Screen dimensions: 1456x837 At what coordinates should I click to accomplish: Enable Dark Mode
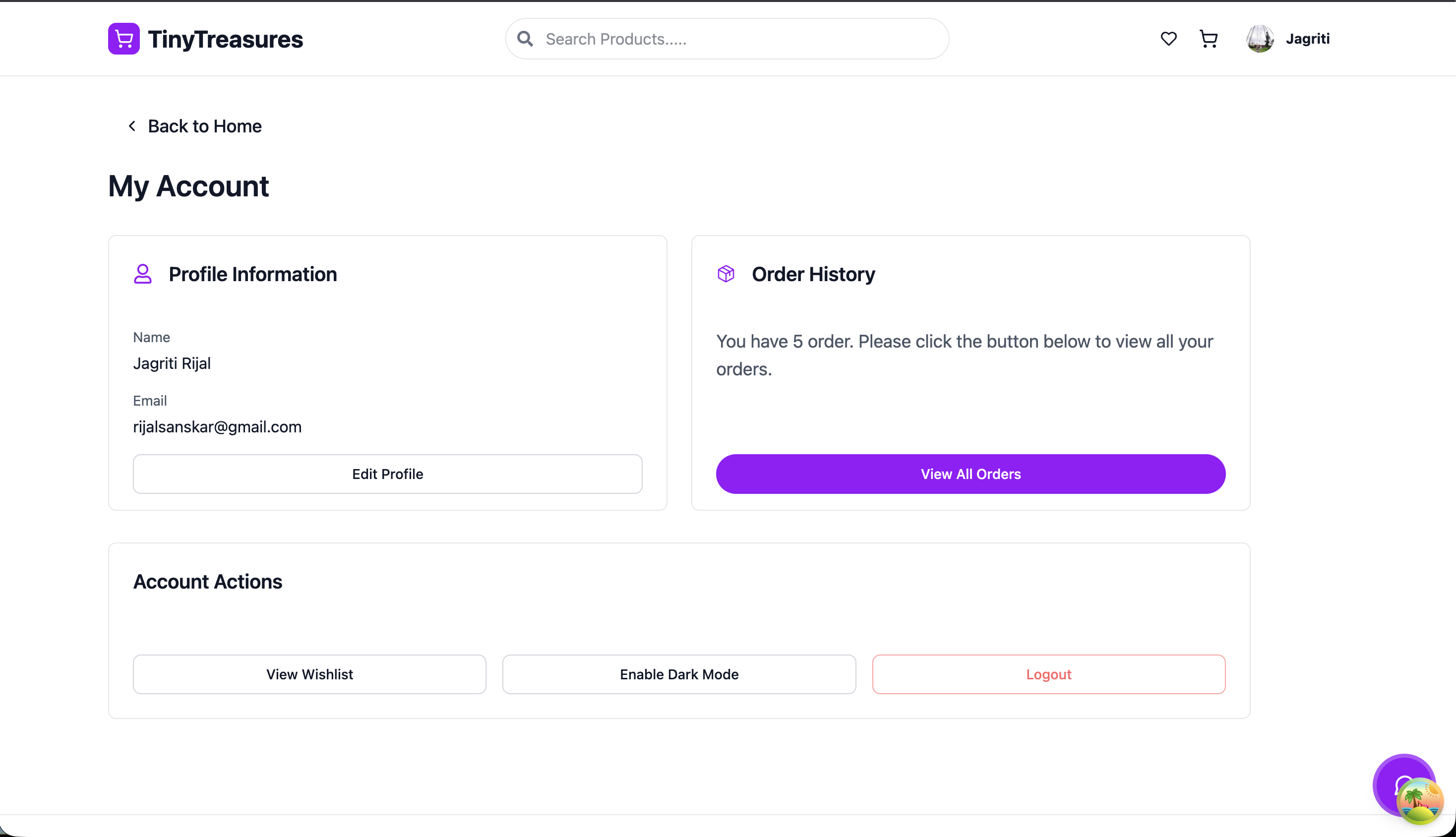coord(679,674)
